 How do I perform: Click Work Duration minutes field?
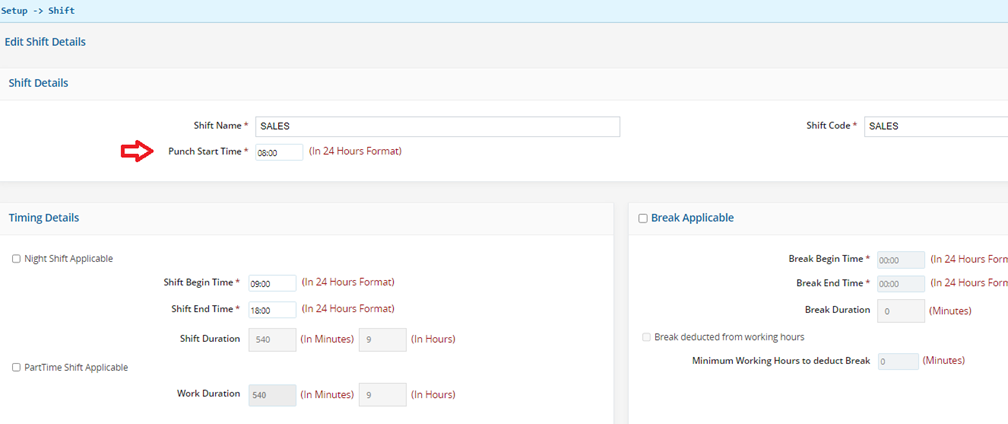tap(273, 394)
